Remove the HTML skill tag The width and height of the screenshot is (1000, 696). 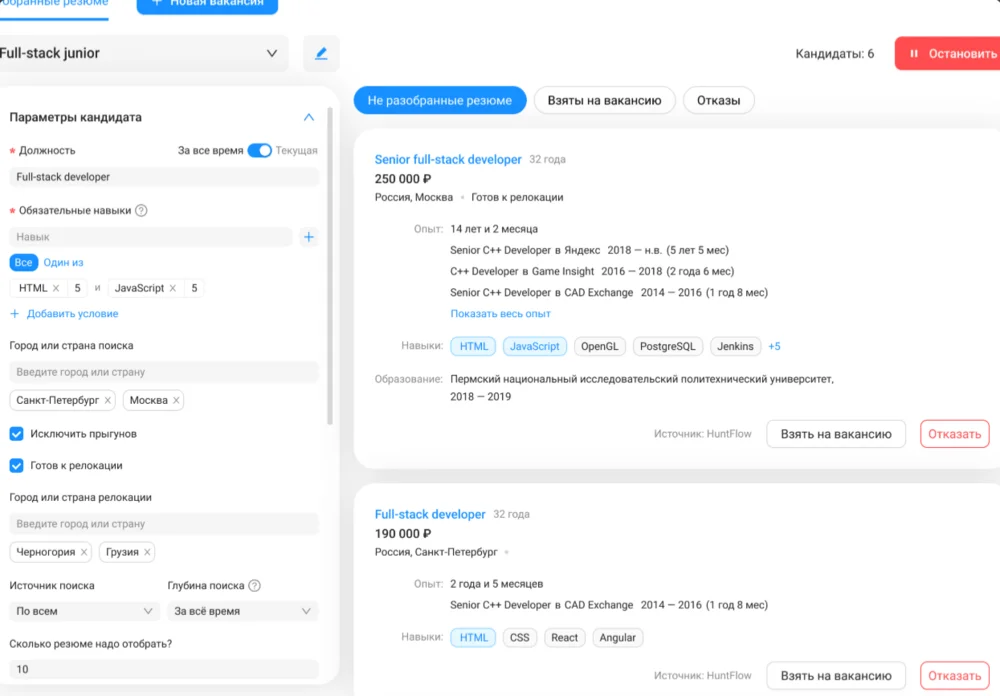[56, 288]
